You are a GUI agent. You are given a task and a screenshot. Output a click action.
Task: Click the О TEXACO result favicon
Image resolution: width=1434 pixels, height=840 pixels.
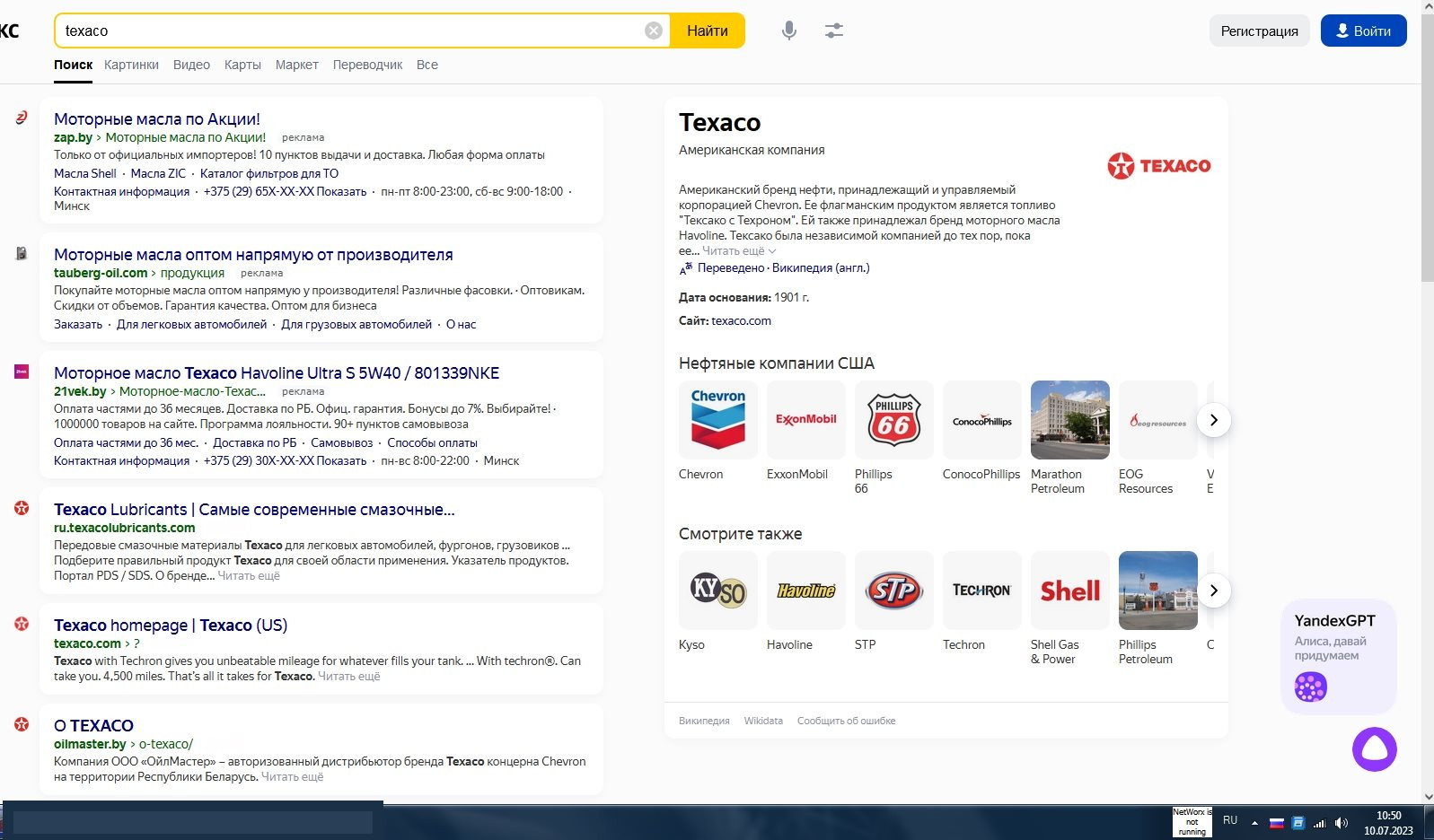point(22,724)
